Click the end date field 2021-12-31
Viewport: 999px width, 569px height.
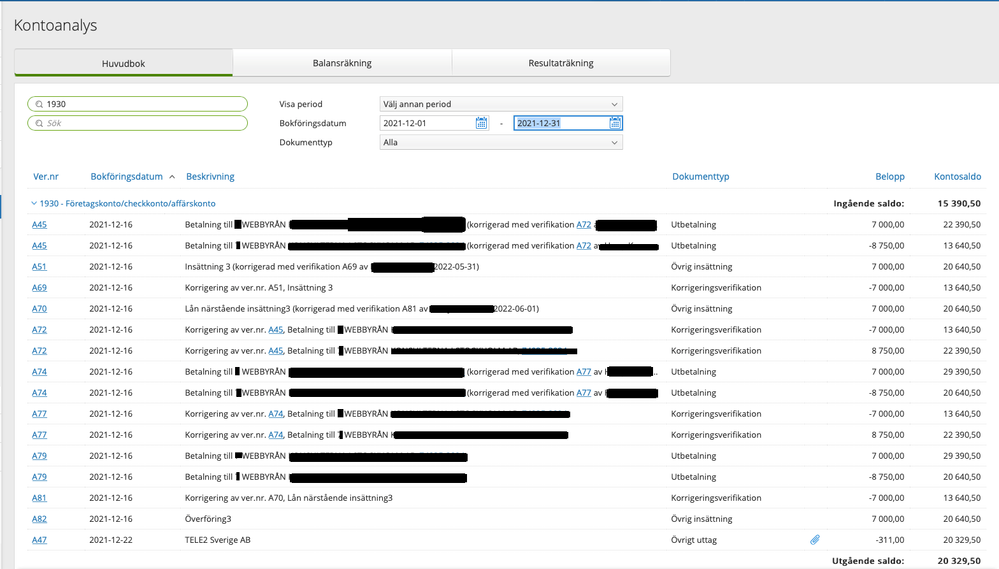click(558, 123)
